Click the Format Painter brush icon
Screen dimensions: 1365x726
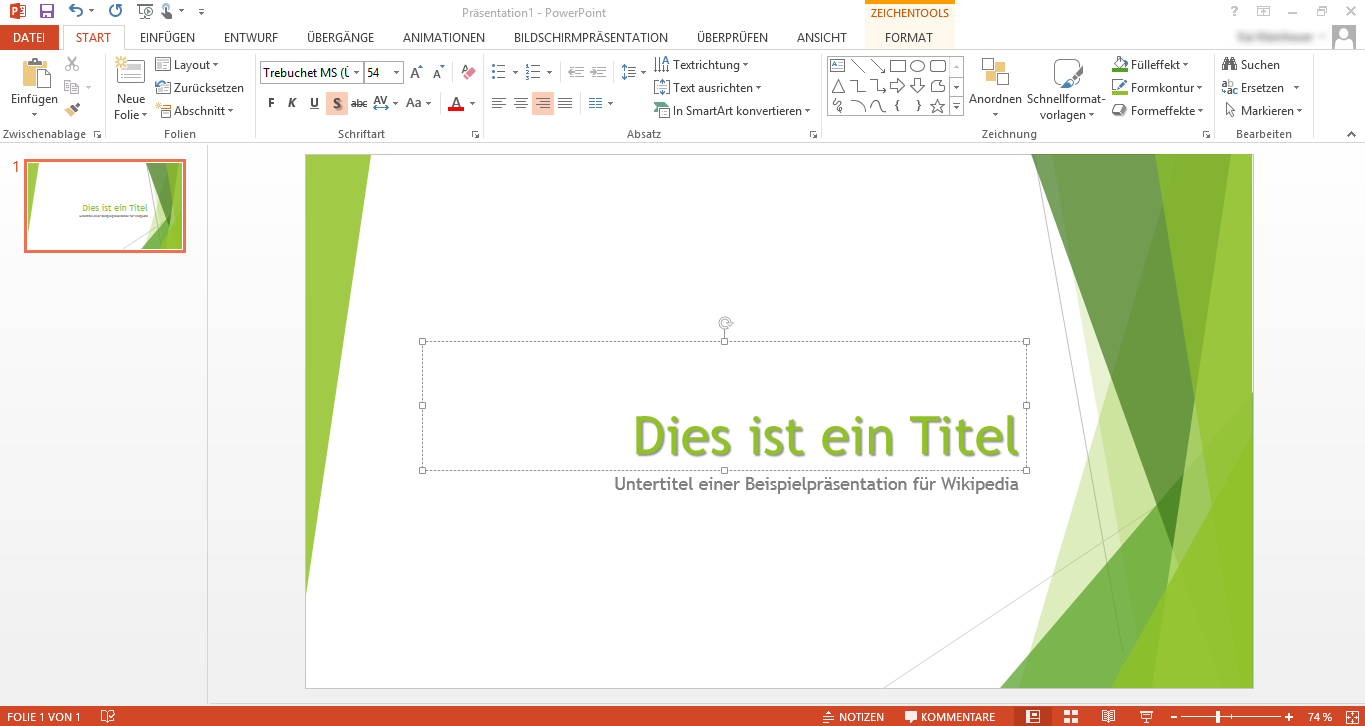(x=72, y=109)
